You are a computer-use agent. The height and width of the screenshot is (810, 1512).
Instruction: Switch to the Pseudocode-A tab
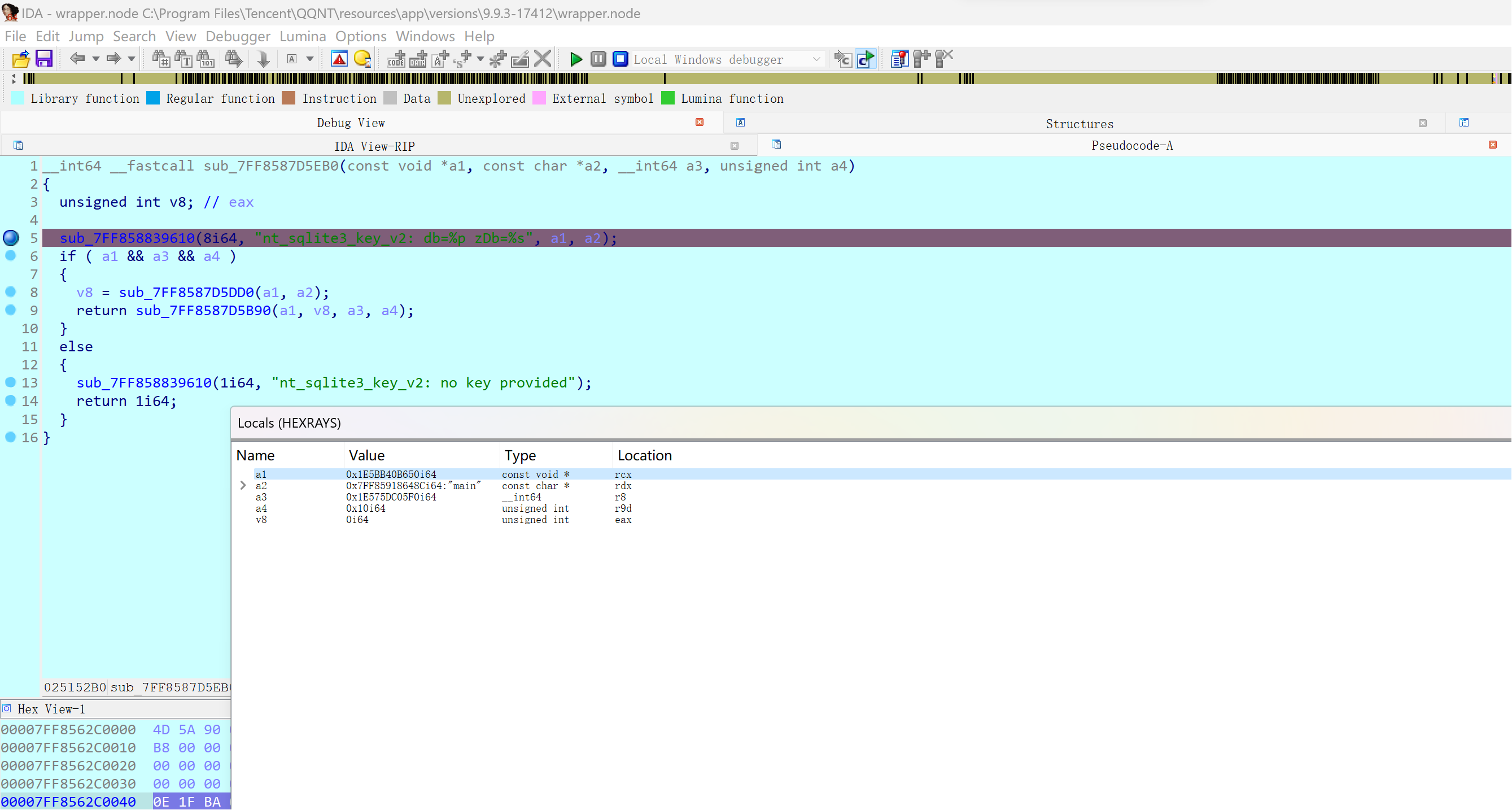click(1131, 146)
